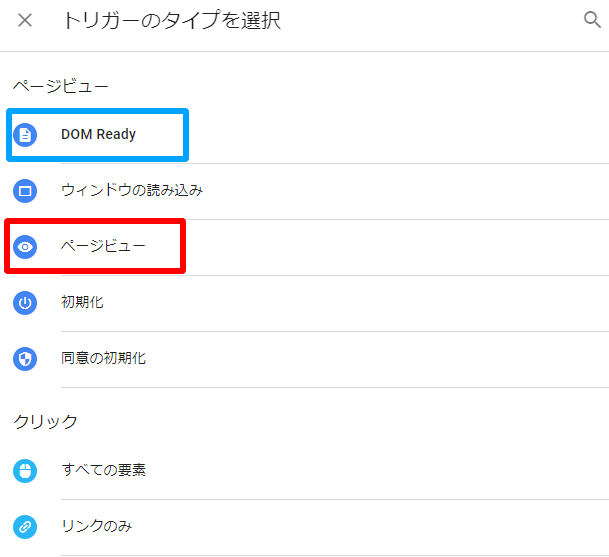Open search with the magnifier icon
The image size is (609, 557).
click(591, 20)
